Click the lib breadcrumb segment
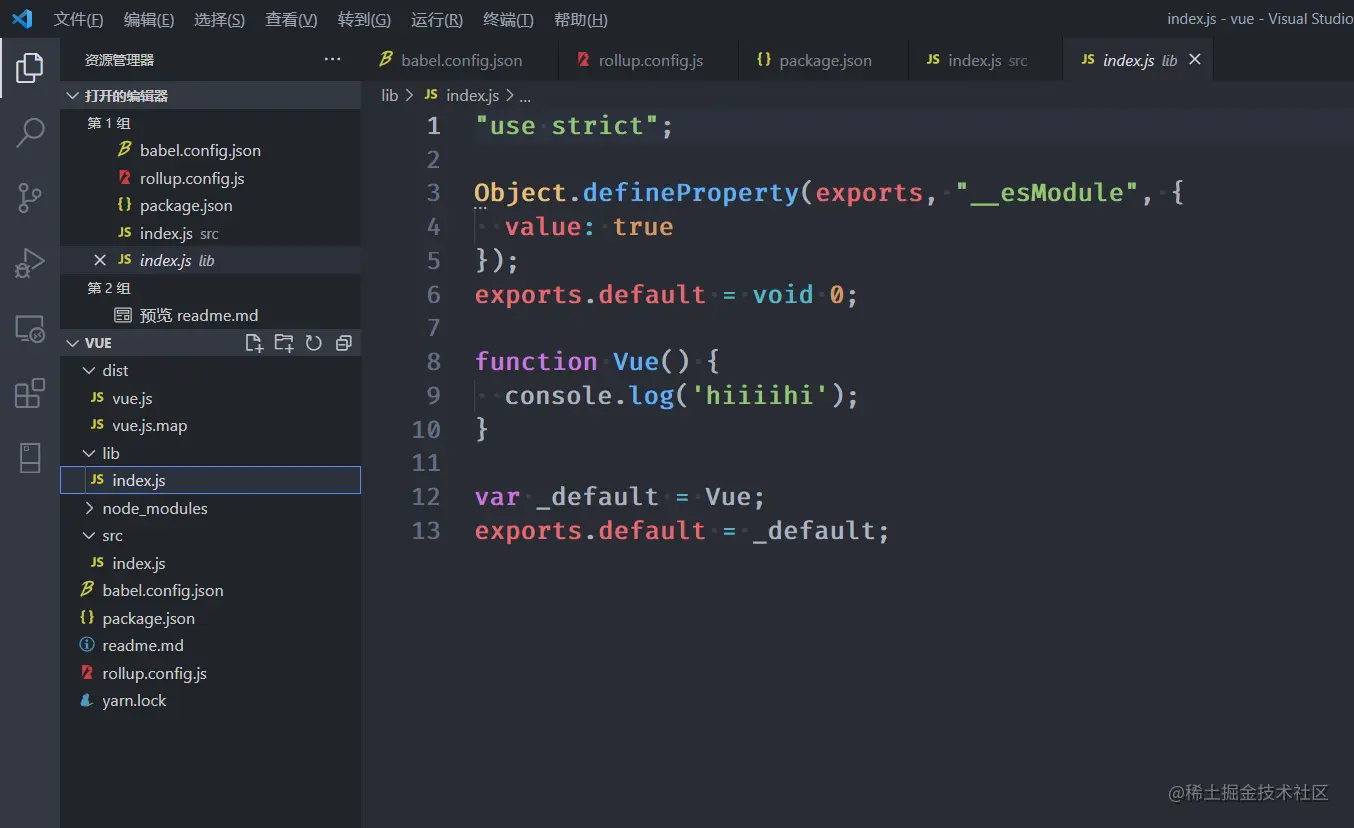 tap(390, 96)
